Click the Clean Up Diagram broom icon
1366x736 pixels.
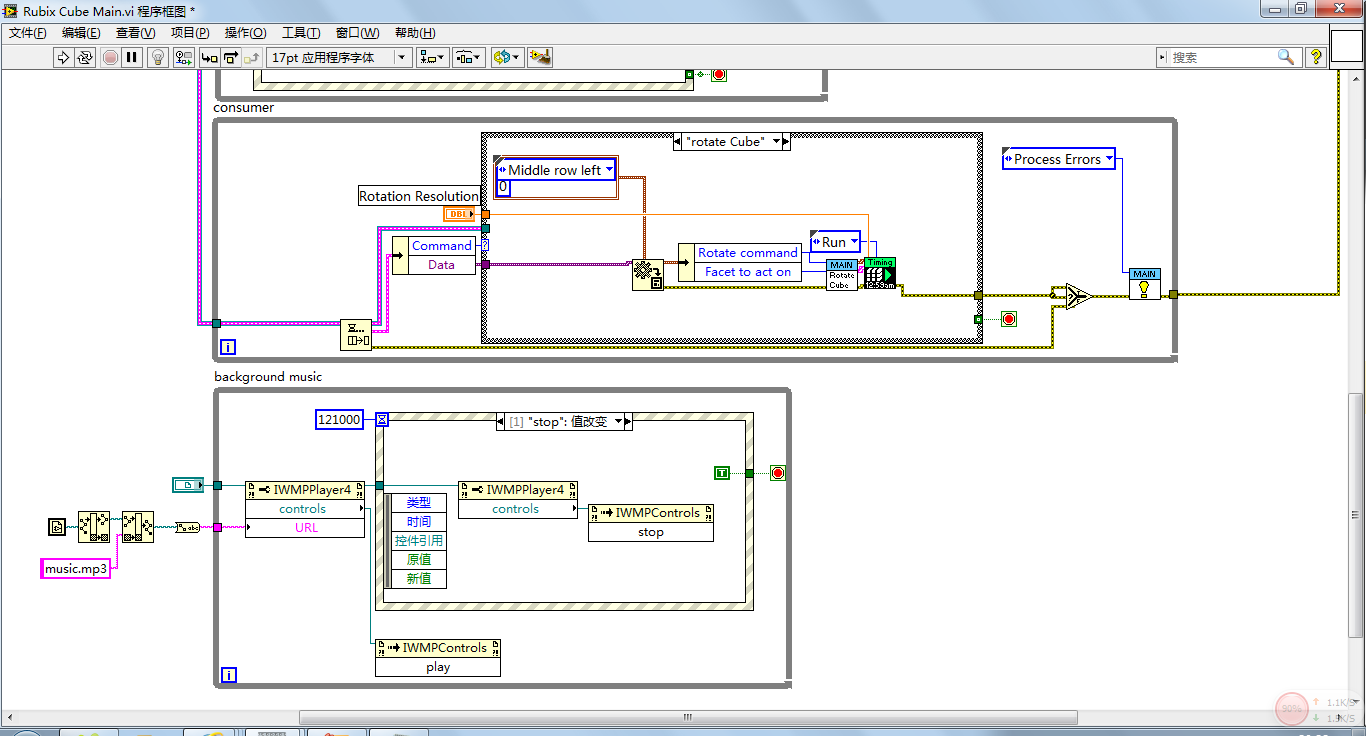coord(540,57)
